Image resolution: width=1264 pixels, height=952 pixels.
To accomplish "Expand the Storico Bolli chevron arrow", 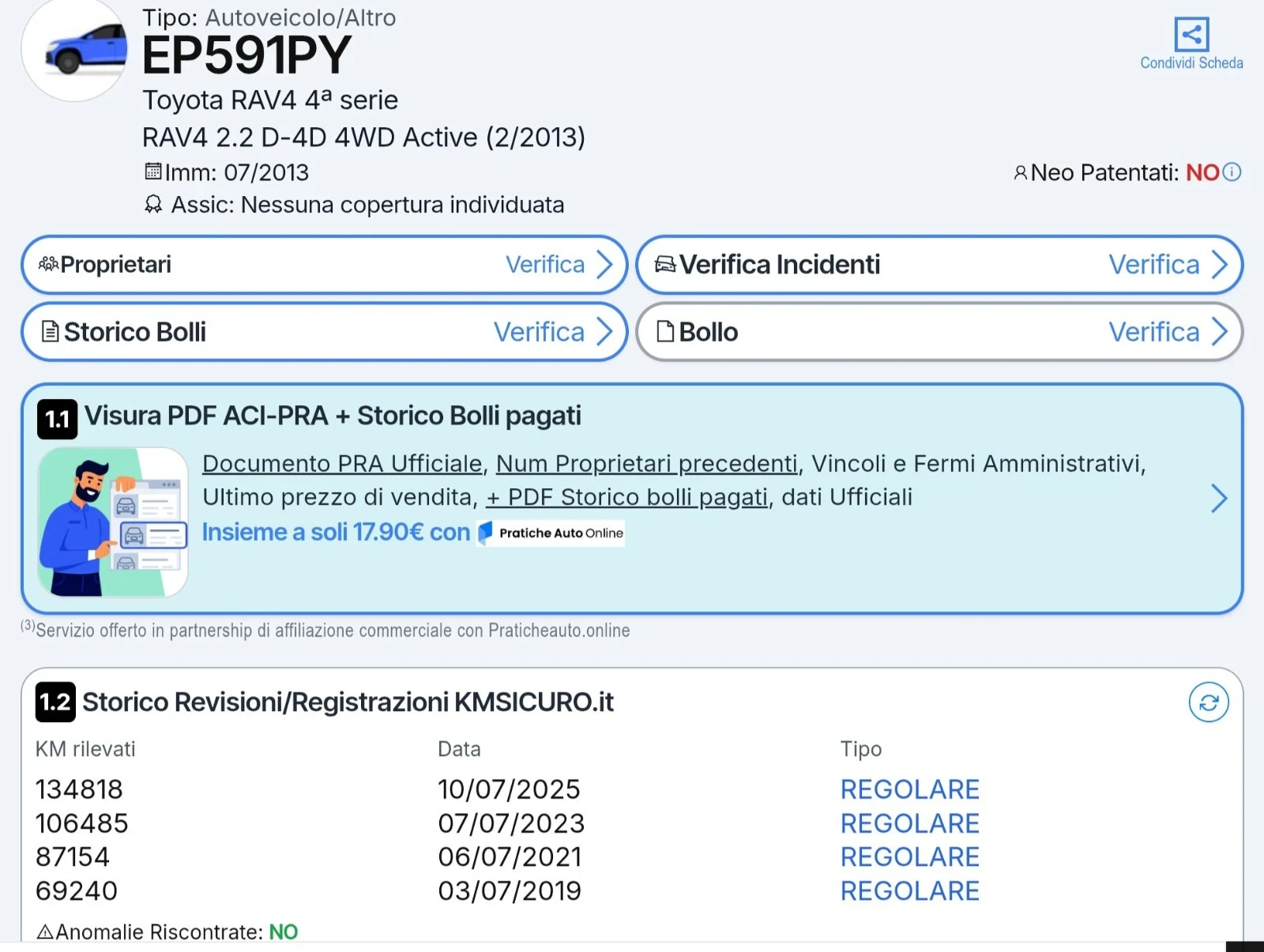I will click(x=604, y=332).
